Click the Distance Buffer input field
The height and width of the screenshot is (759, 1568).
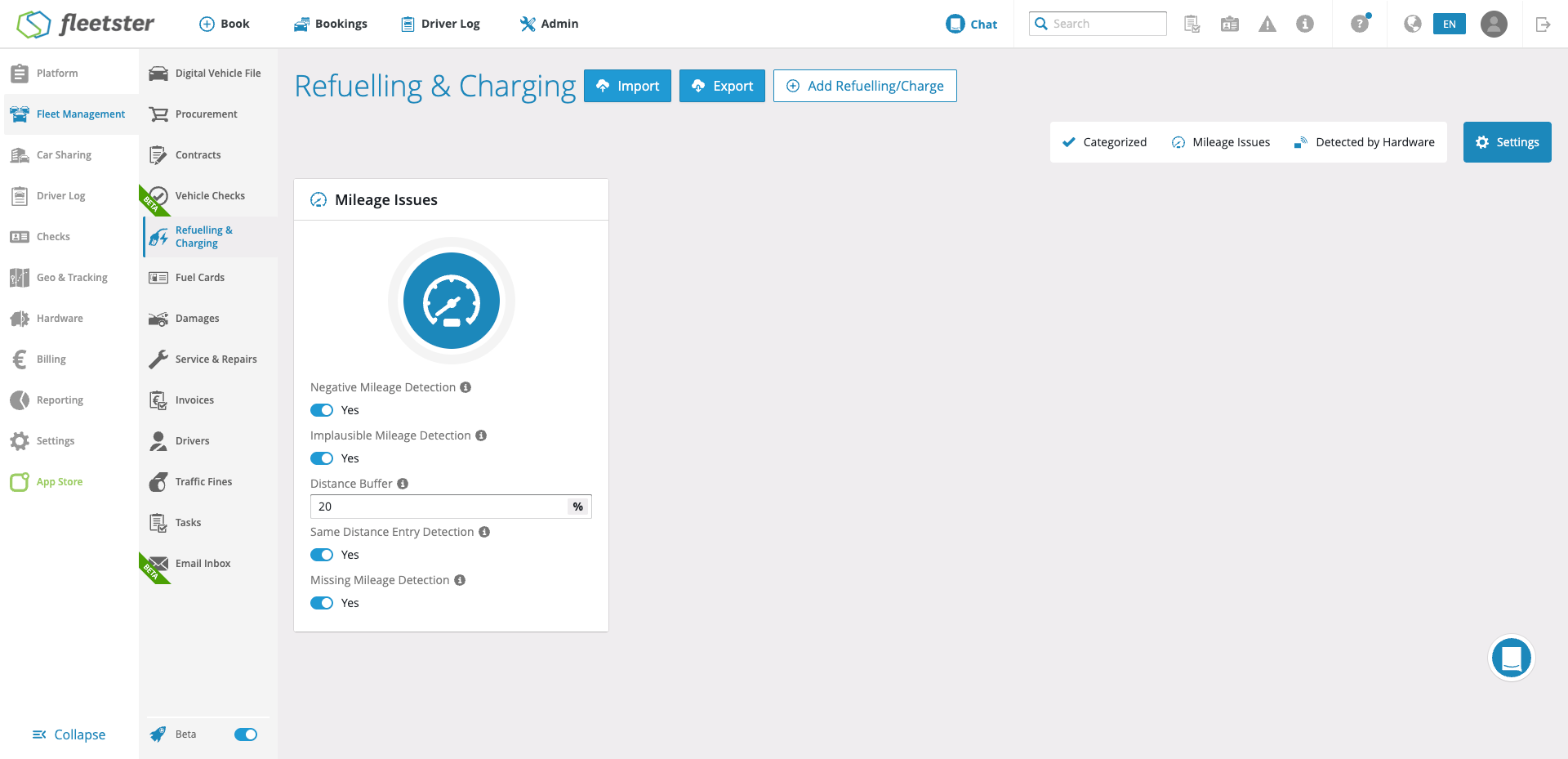click(x=451, y=507)
